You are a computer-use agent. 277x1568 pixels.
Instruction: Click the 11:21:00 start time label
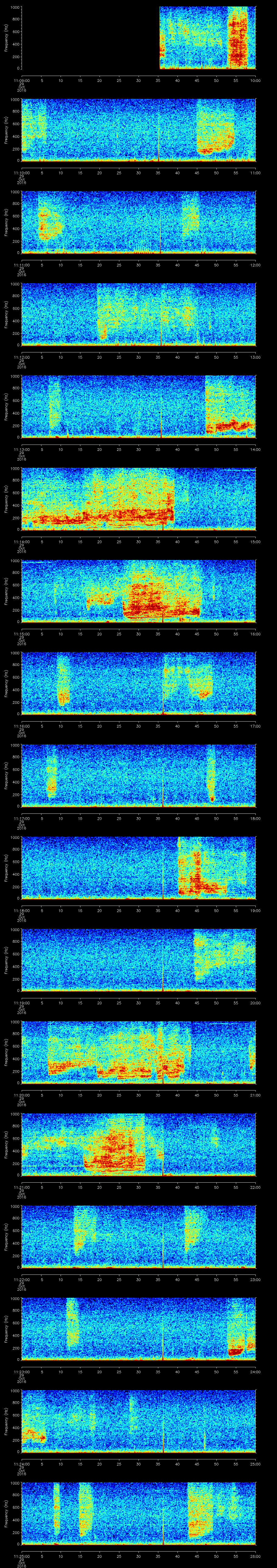pos(21,1187)
